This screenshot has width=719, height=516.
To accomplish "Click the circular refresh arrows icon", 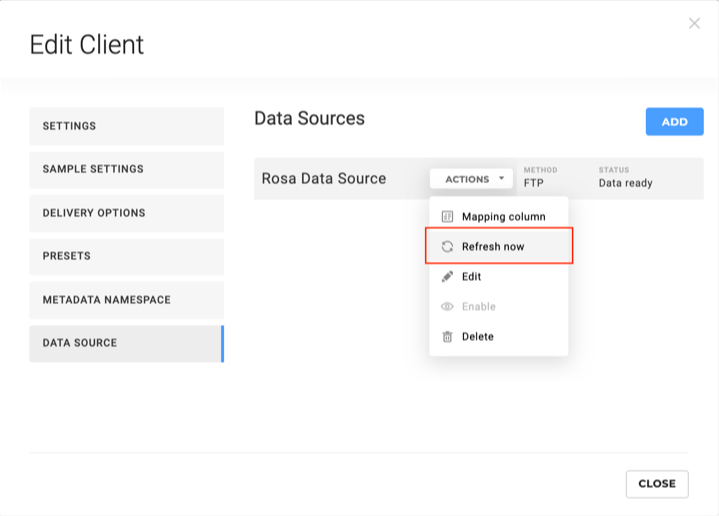I will coord(447,246).
